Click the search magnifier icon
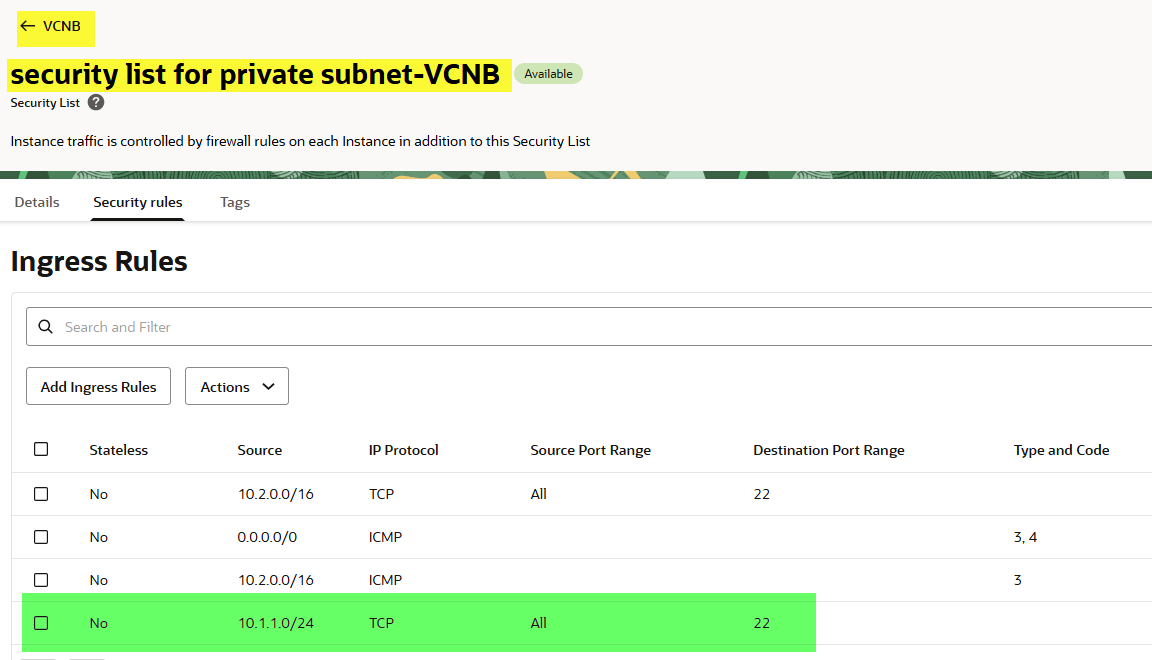The height and width of the screenshot is (660, 1152). coord(45,327)
